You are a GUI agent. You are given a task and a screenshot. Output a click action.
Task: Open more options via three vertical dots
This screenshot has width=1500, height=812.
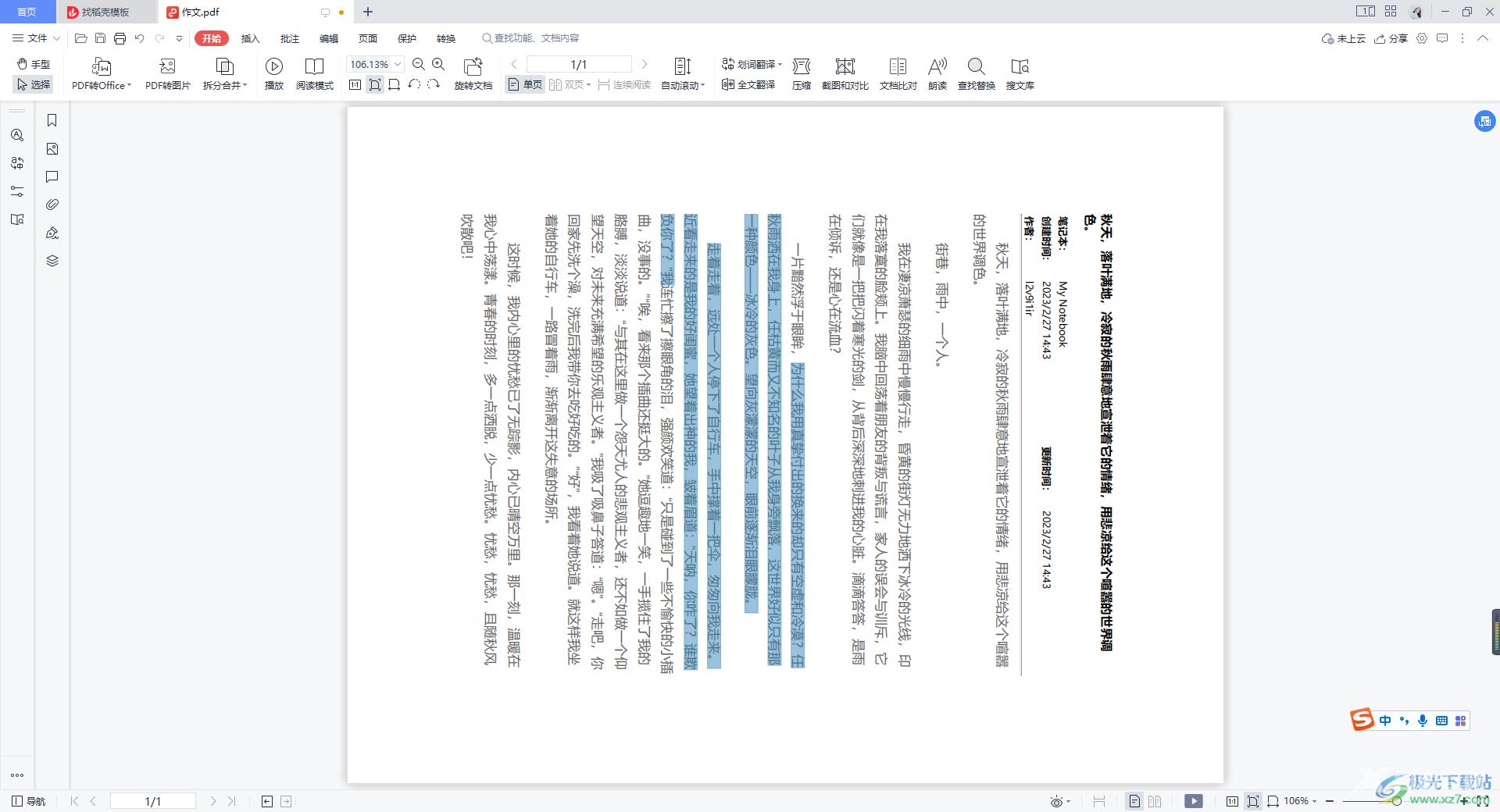coord(1462,38)
